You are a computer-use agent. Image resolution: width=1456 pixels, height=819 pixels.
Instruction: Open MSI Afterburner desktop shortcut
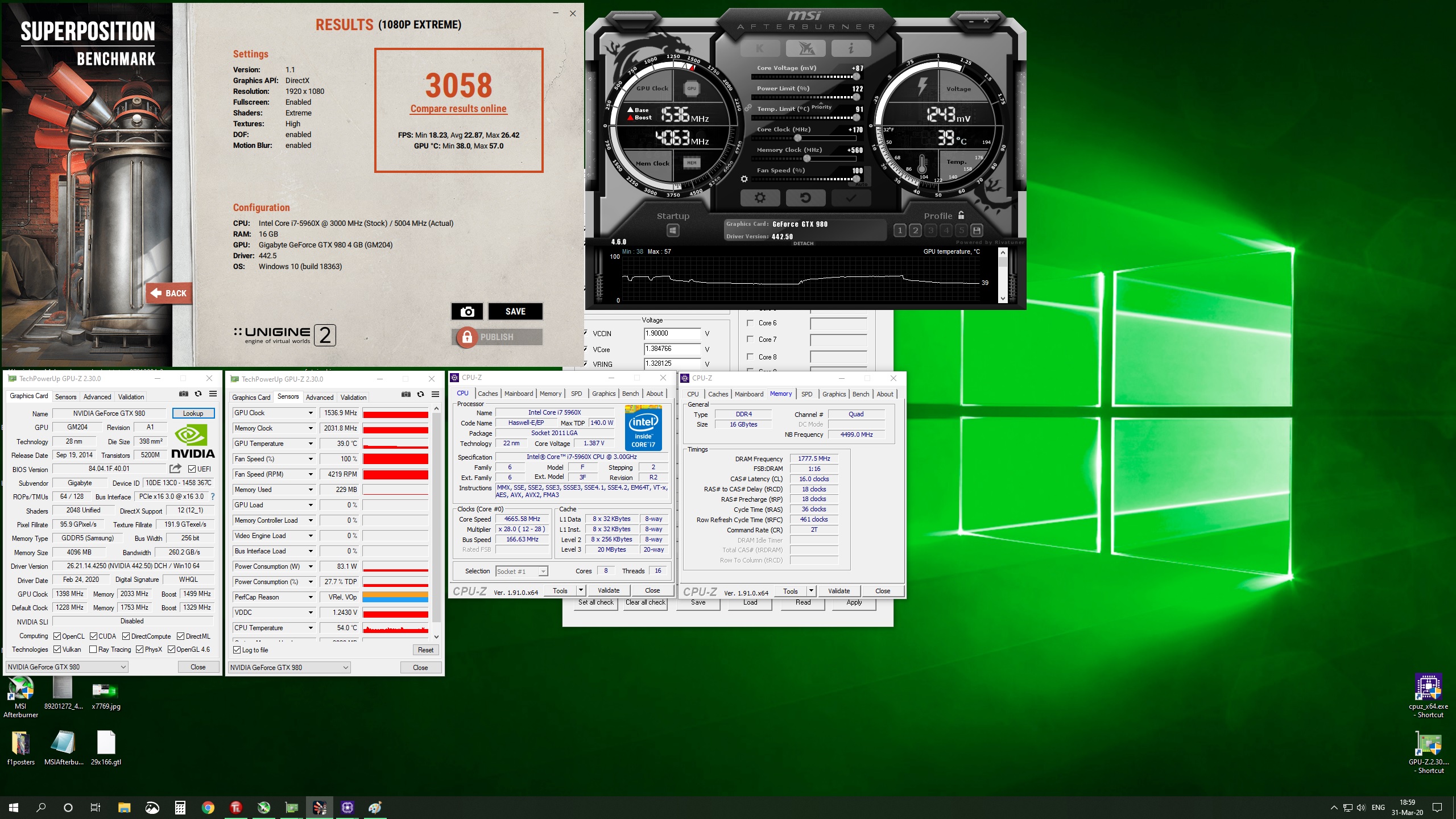pyautogui.click(x=20, y=697)
